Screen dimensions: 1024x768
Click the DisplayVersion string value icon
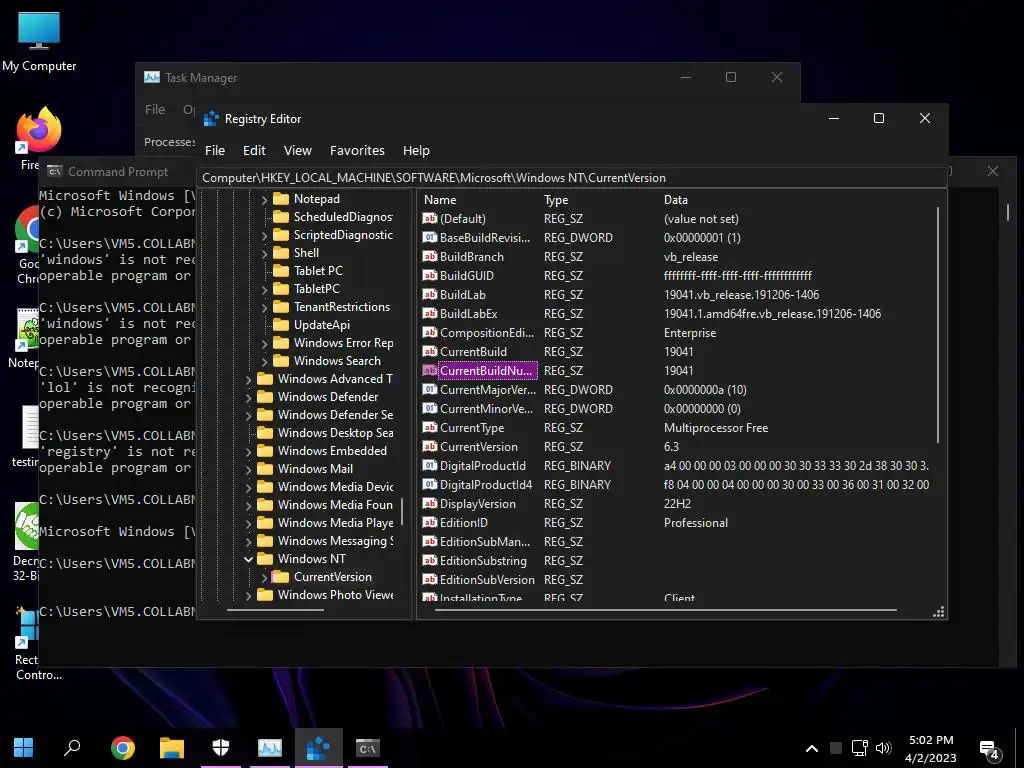[430, 503]
